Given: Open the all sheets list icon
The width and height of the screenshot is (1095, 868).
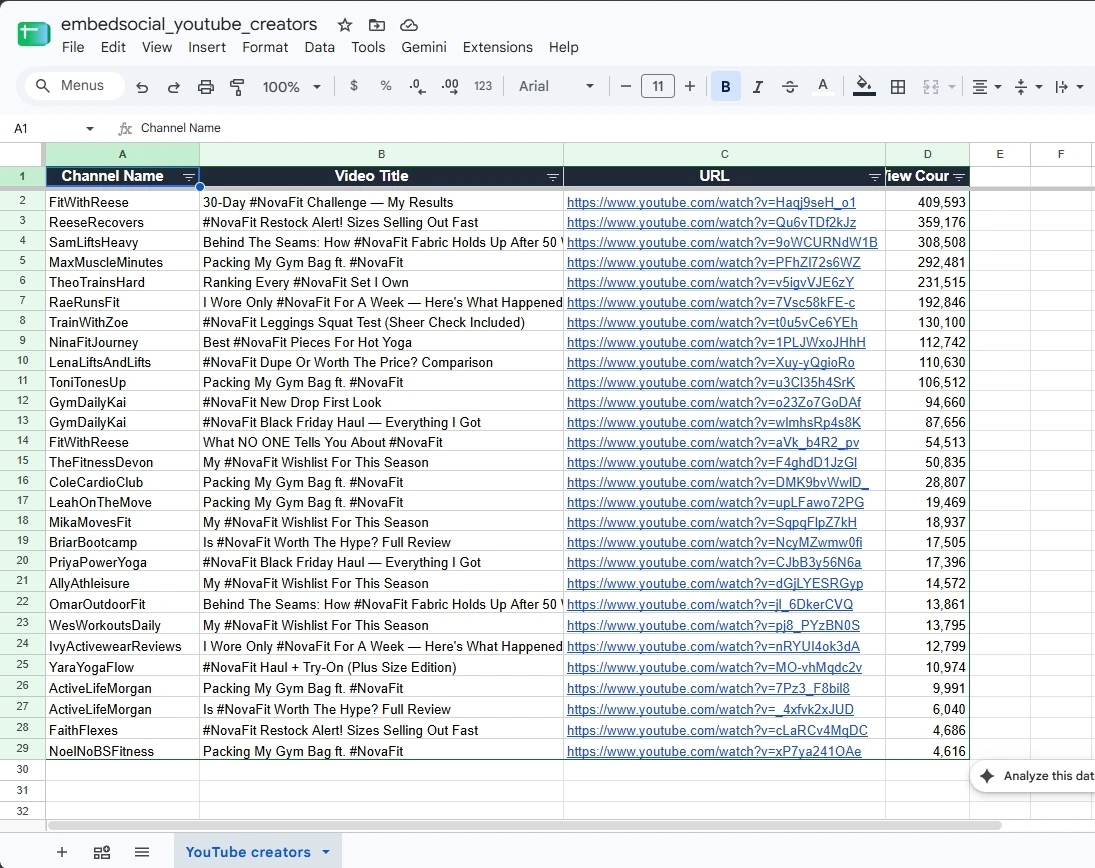Looking at the screenshot, I should [x=142, y=852].
